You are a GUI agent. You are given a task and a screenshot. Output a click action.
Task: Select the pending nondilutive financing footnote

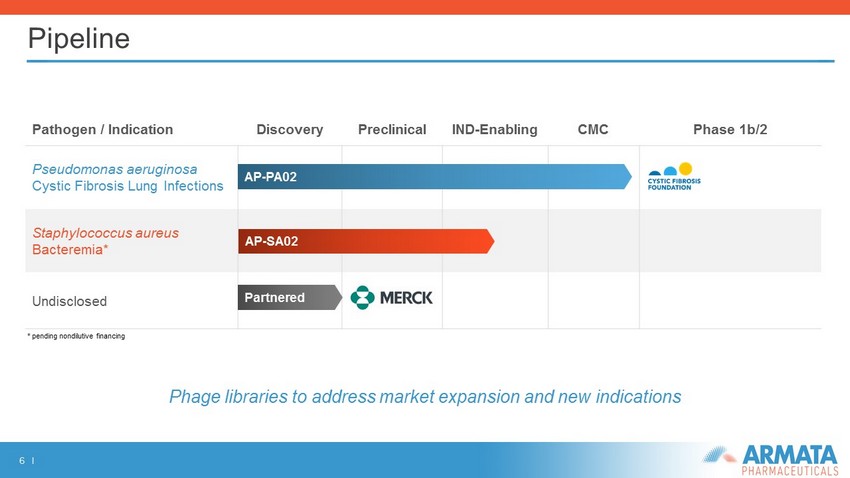pos(76,336)
